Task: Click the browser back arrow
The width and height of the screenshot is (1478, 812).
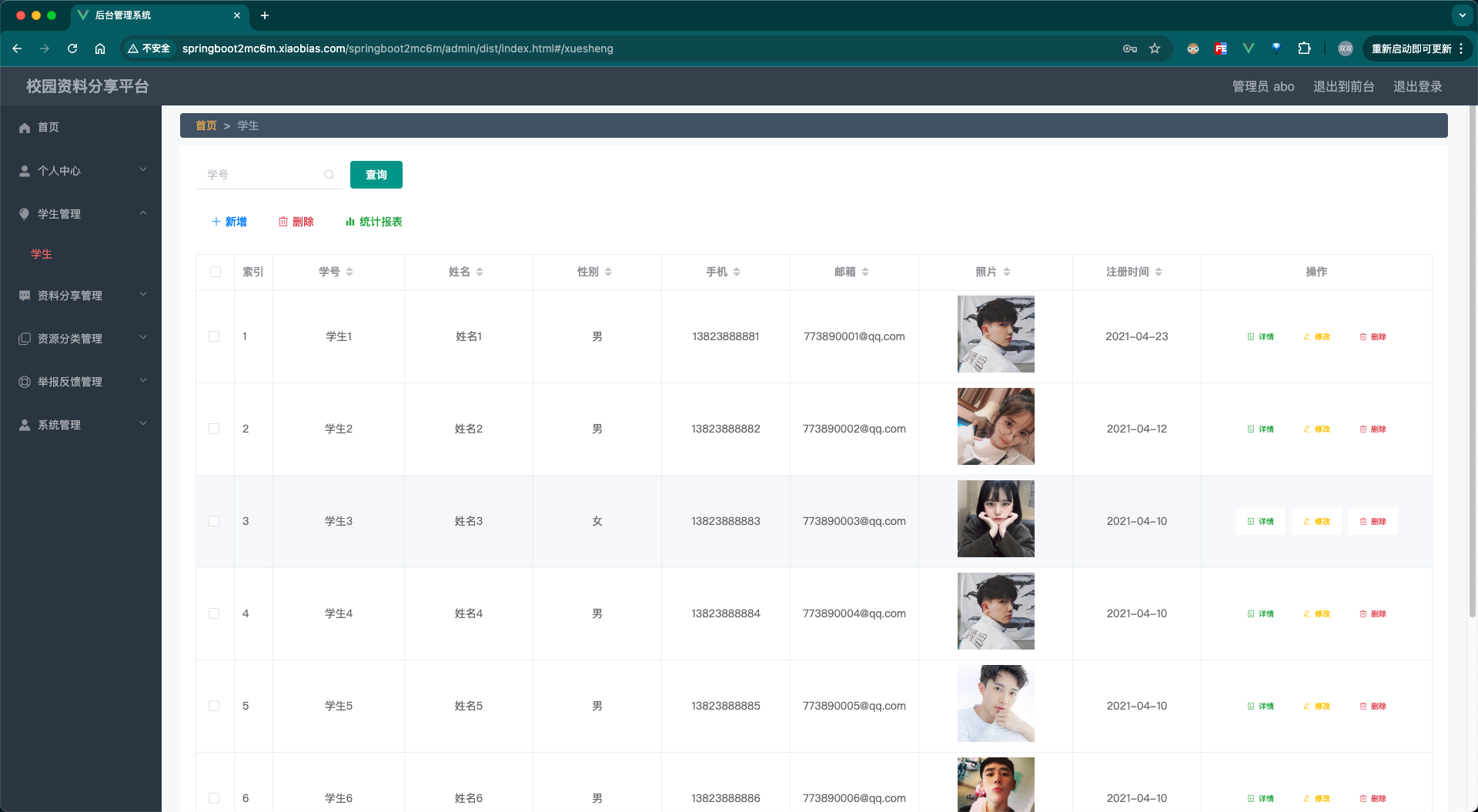Action: coord(17,48)
